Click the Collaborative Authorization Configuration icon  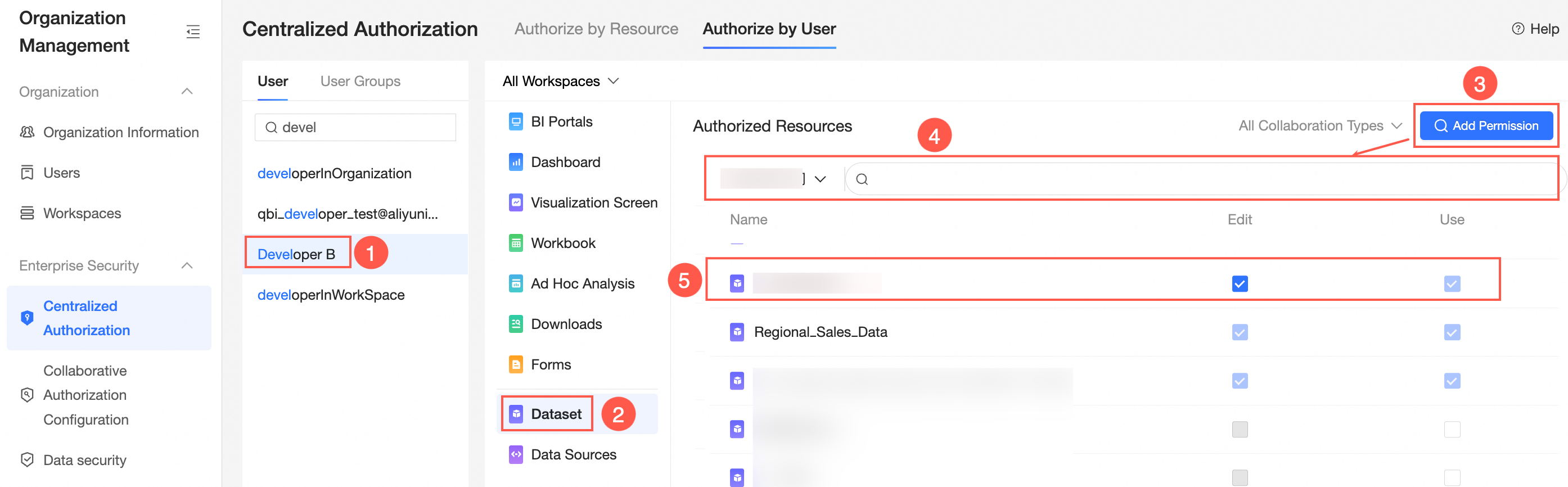28,395
